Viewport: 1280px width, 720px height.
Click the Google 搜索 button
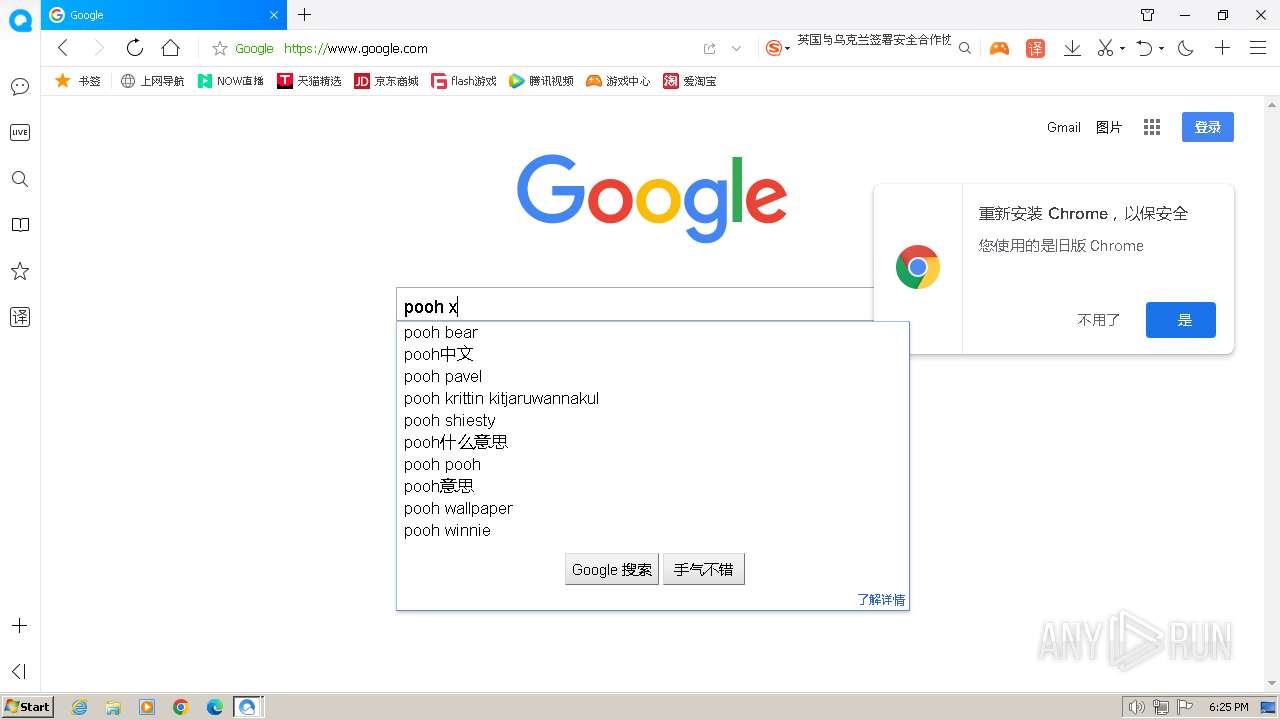612,569
